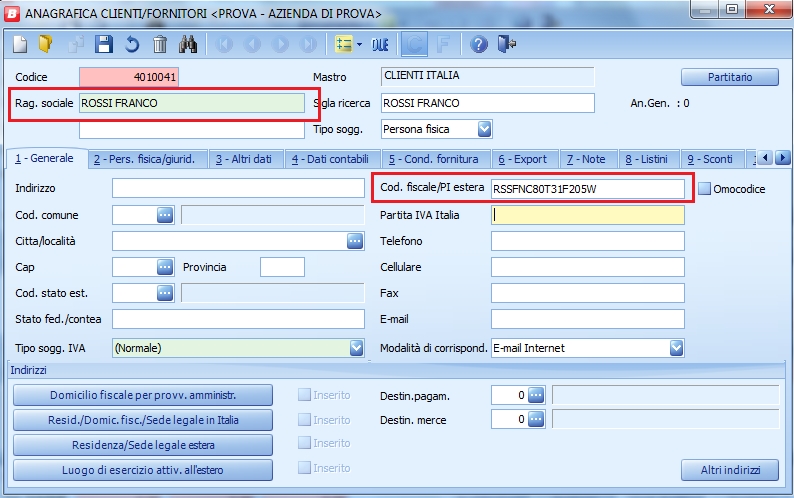Switch to 1 - Generale tab
This screenshot has height=498, width=794.
click(x=45, y=159)
